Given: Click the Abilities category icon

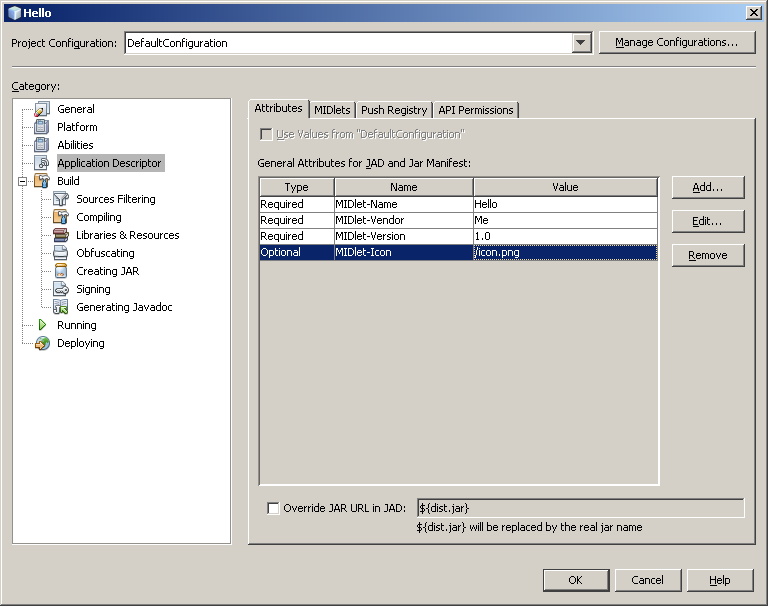Looking at the screenshot, I should [42, 145].
